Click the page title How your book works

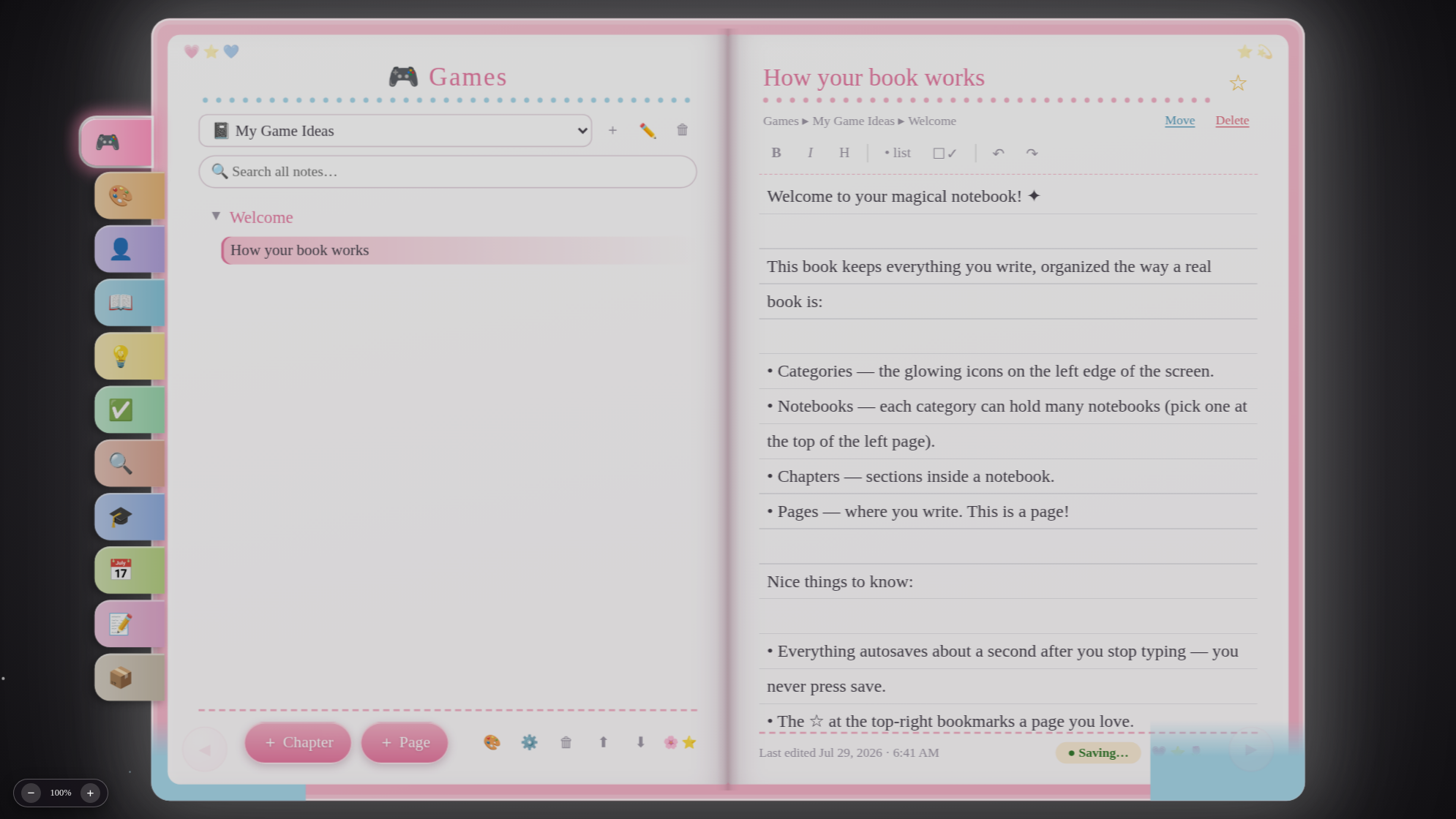874,78
